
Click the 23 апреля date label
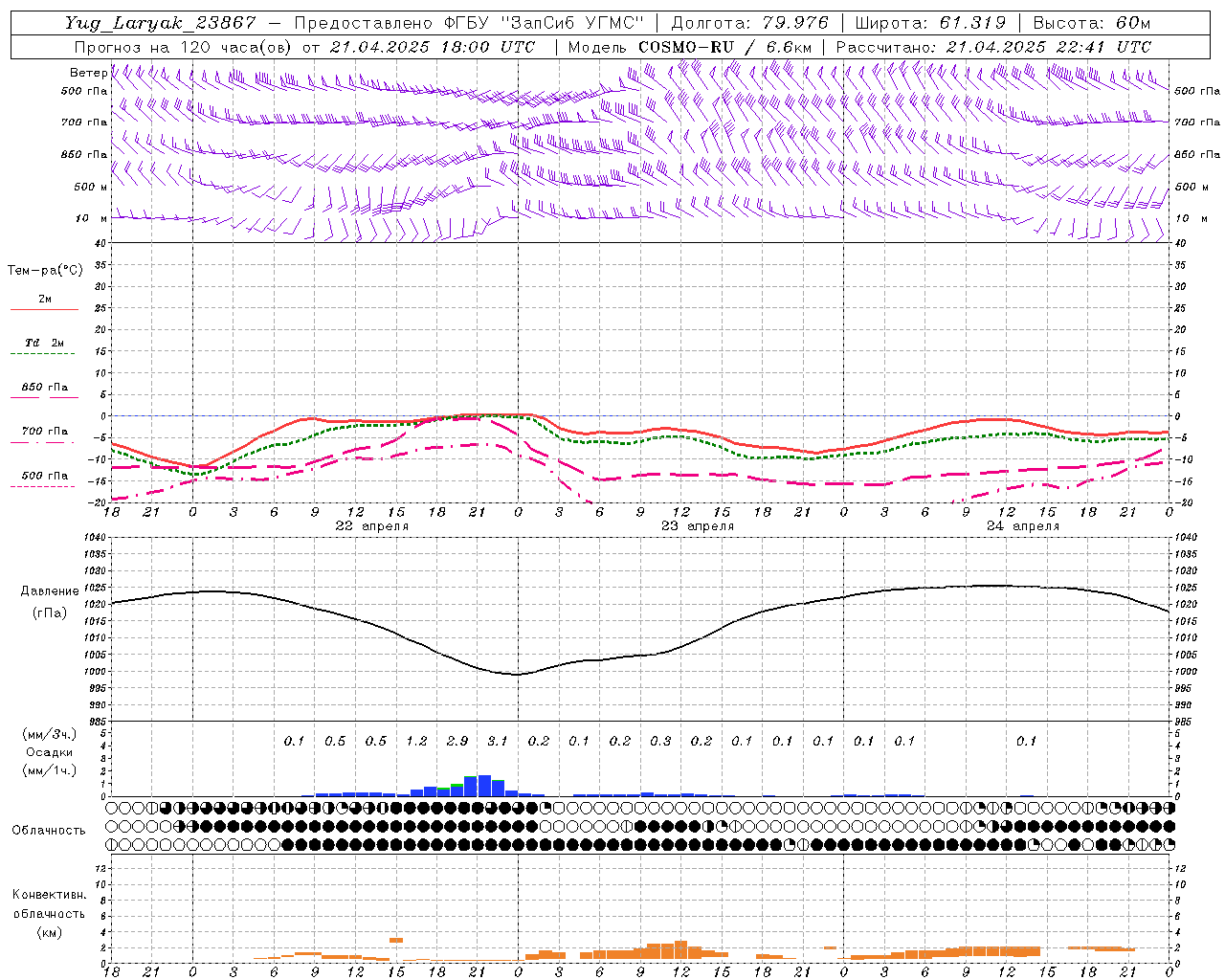point(698,526)
